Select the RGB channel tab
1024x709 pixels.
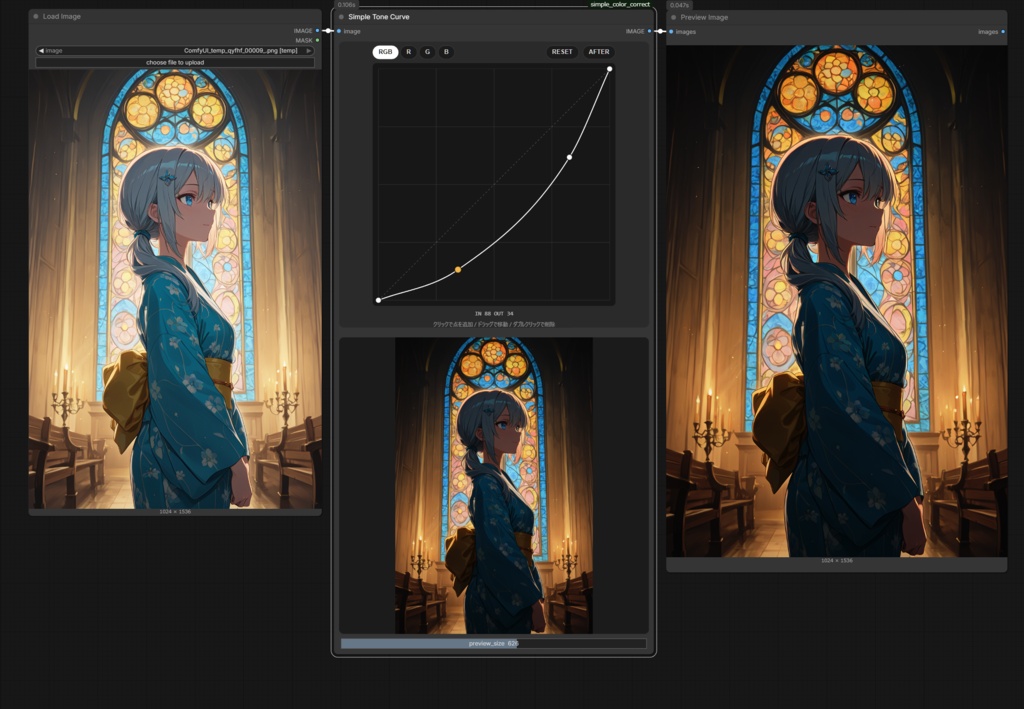(x=385, y=52)
